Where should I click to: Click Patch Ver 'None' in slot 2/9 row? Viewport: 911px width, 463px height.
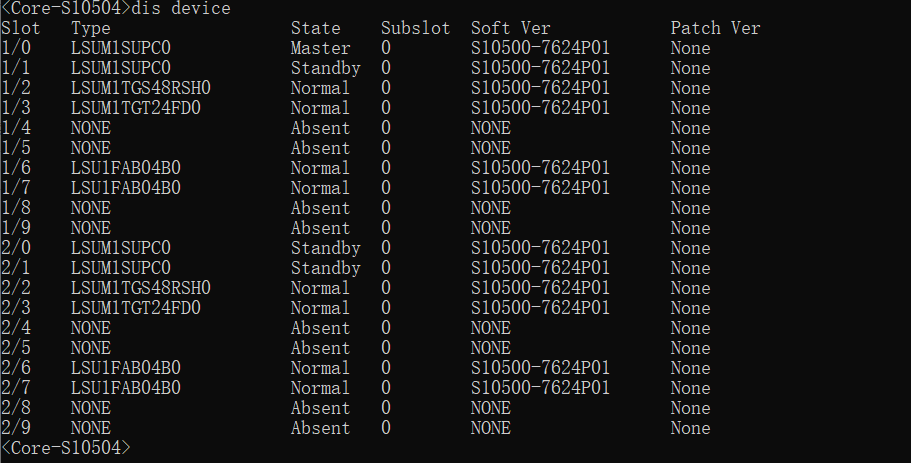(x=690, y=428)
